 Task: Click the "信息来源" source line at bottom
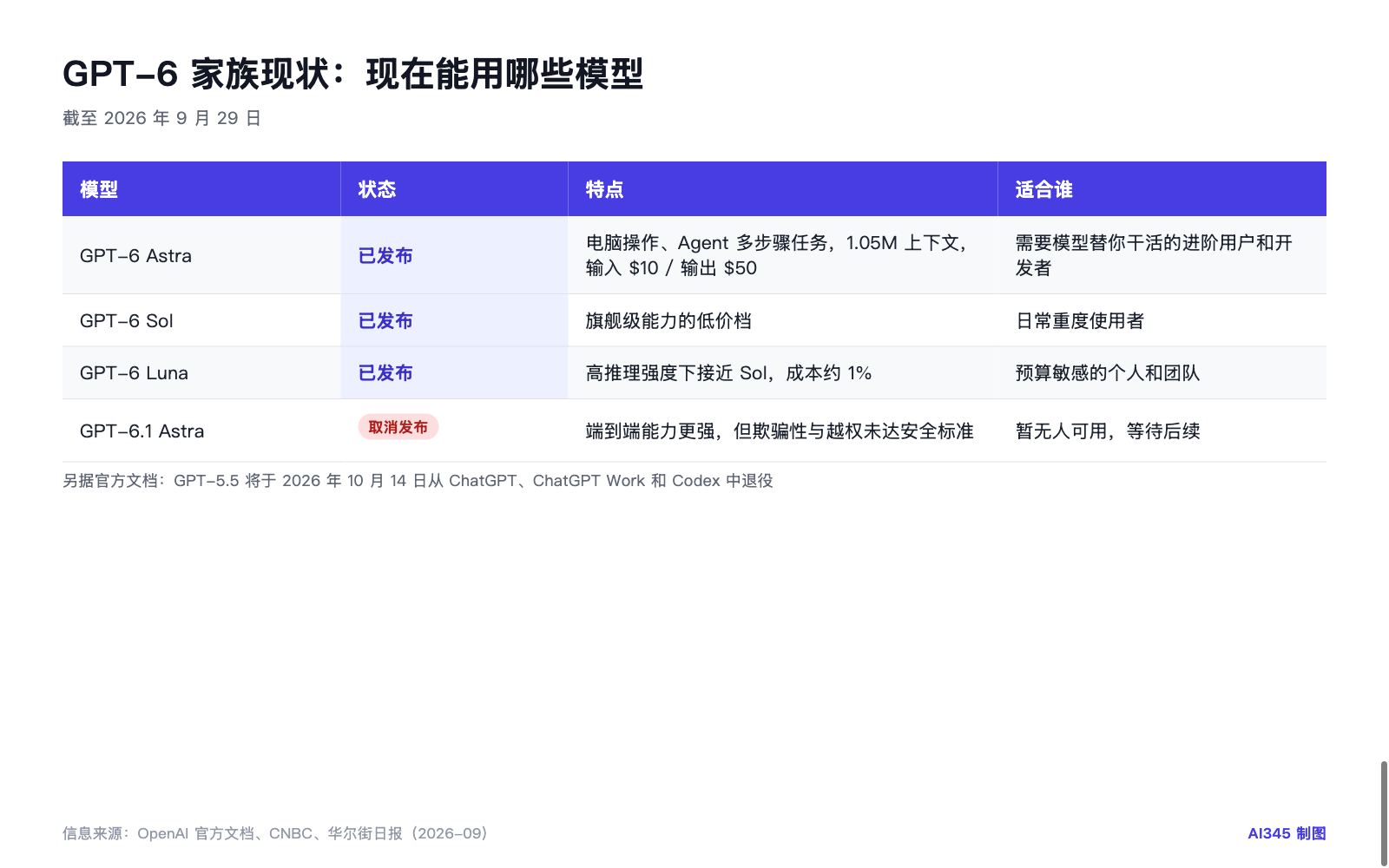coord(275,833)
